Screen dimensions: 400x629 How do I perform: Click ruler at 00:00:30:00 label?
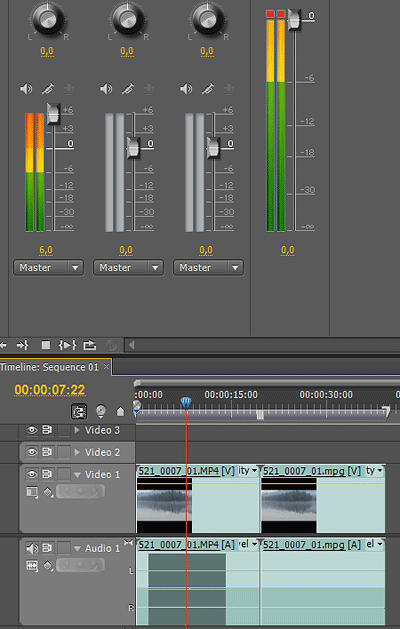tap(326, 395)
